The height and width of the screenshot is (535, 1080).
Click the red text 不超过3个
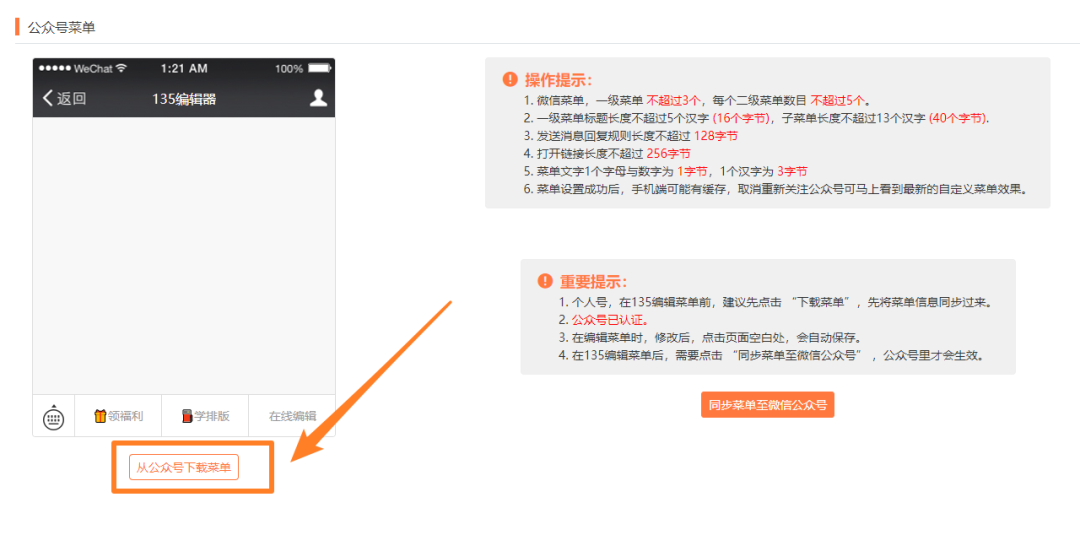click(x=674, y=100)
